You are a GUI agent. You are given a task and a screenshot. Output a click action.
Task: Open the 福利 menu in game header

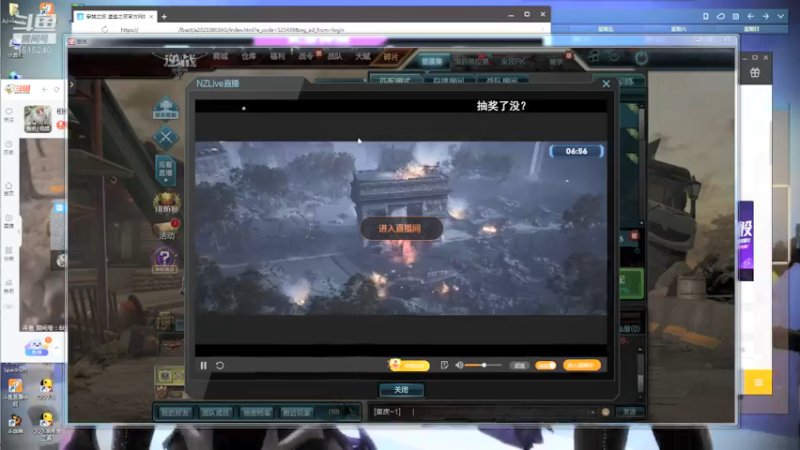coord(277,56)
